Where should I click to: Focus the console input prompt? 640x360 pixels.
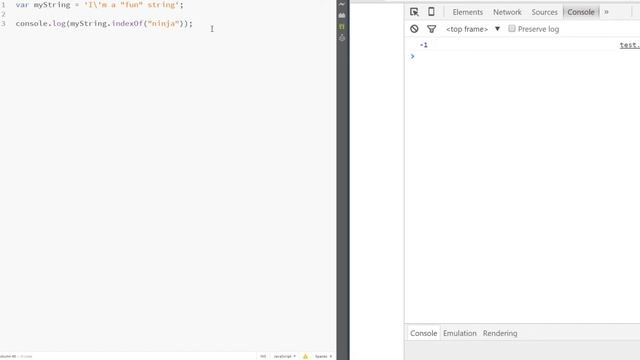point(522,56)
